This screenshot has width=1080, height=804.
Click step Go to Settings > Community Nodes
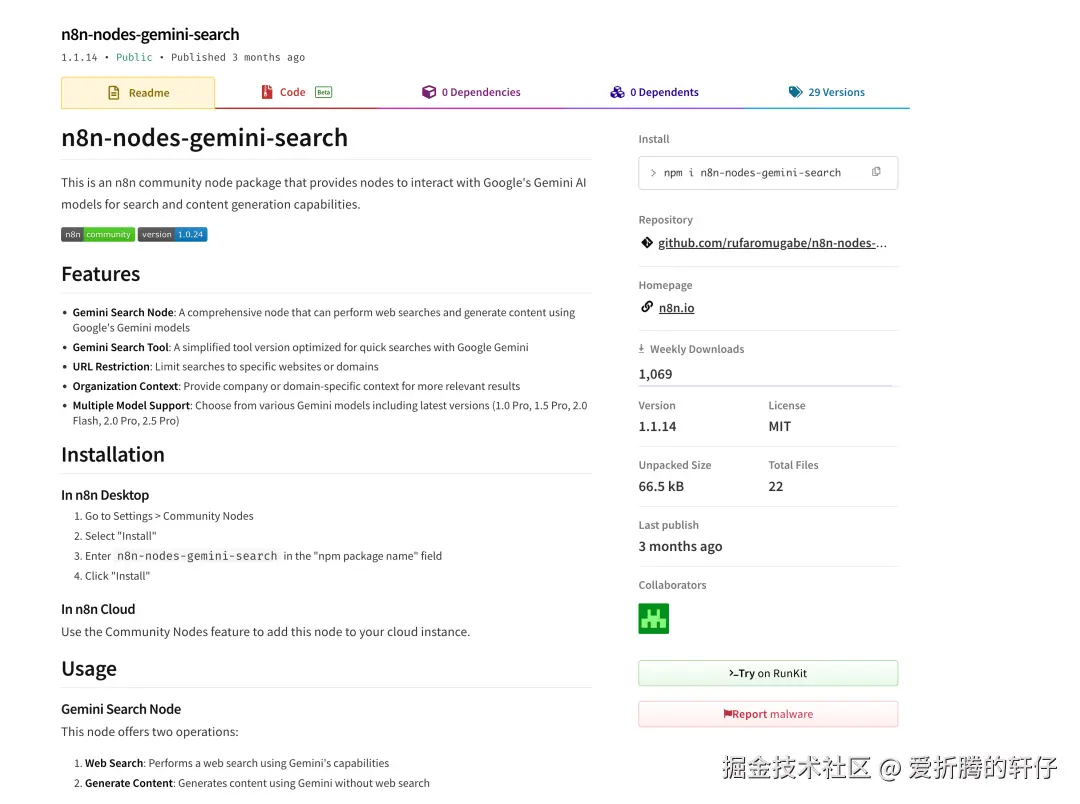coord(169,516)
